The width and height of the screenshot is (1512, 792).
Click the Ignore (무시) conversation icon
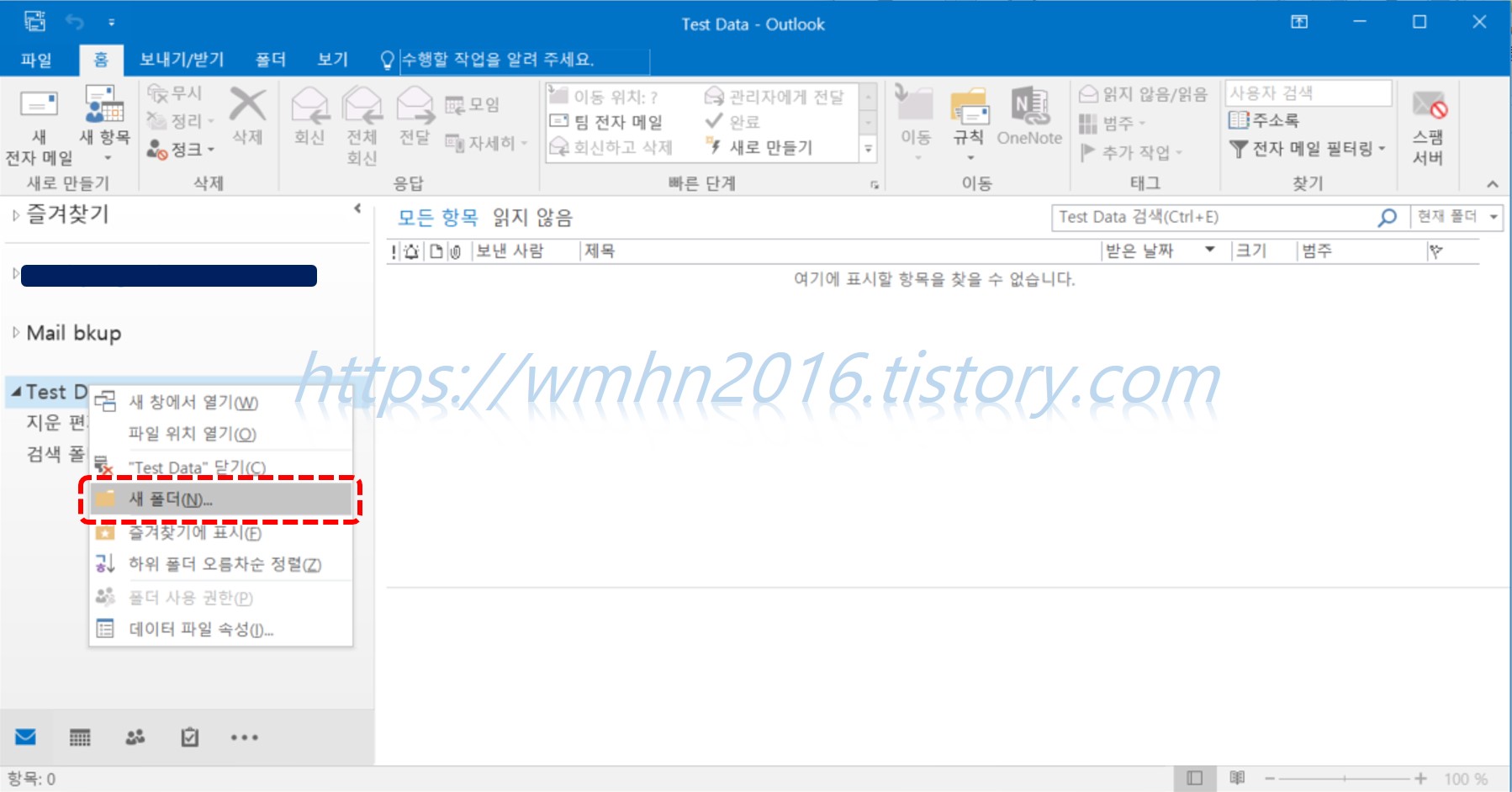tap(157, 93)
